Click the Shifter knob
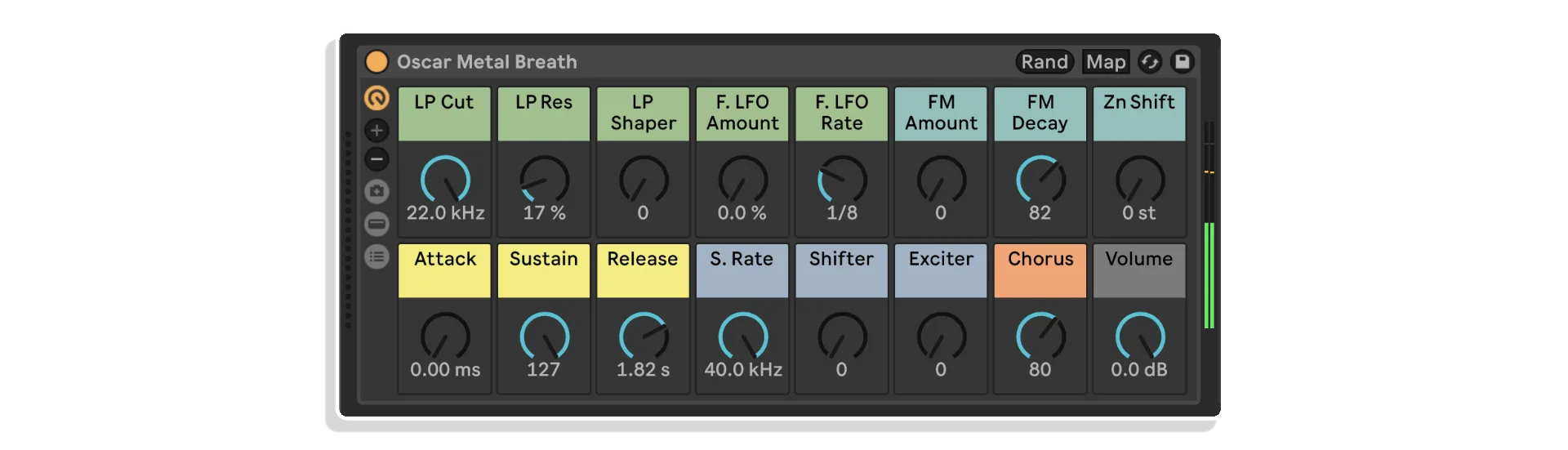 [842, 336]
